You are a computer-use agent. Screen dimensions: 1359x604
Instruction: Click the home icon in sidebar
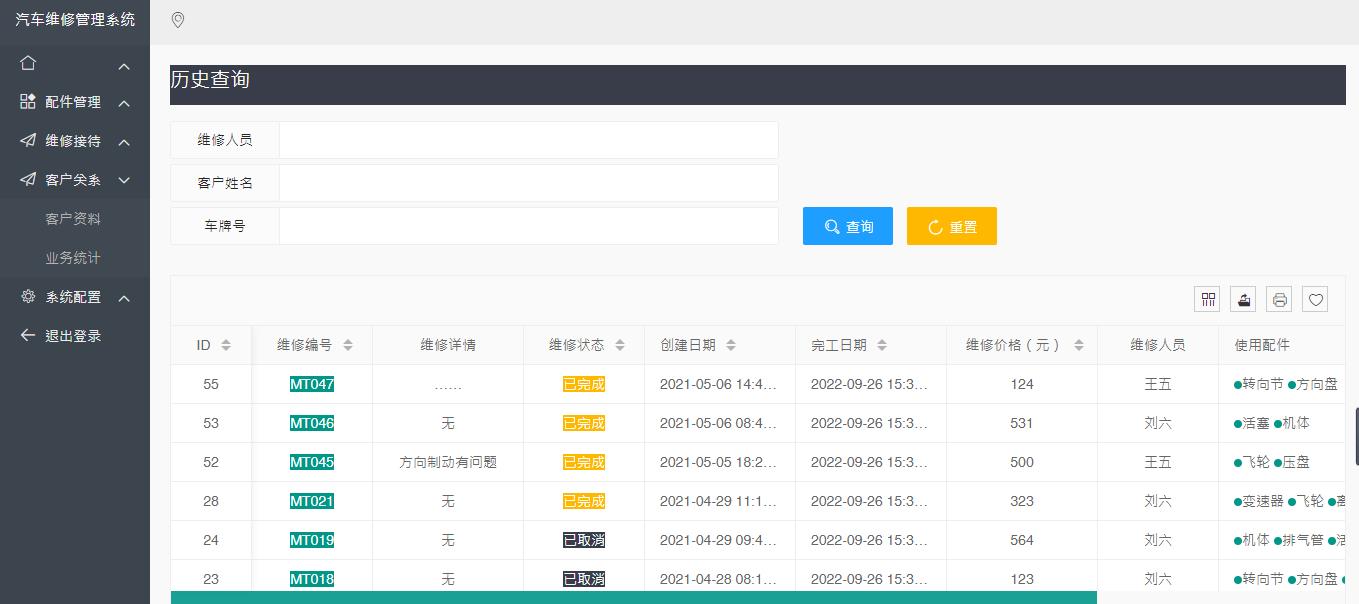point(28,63)
